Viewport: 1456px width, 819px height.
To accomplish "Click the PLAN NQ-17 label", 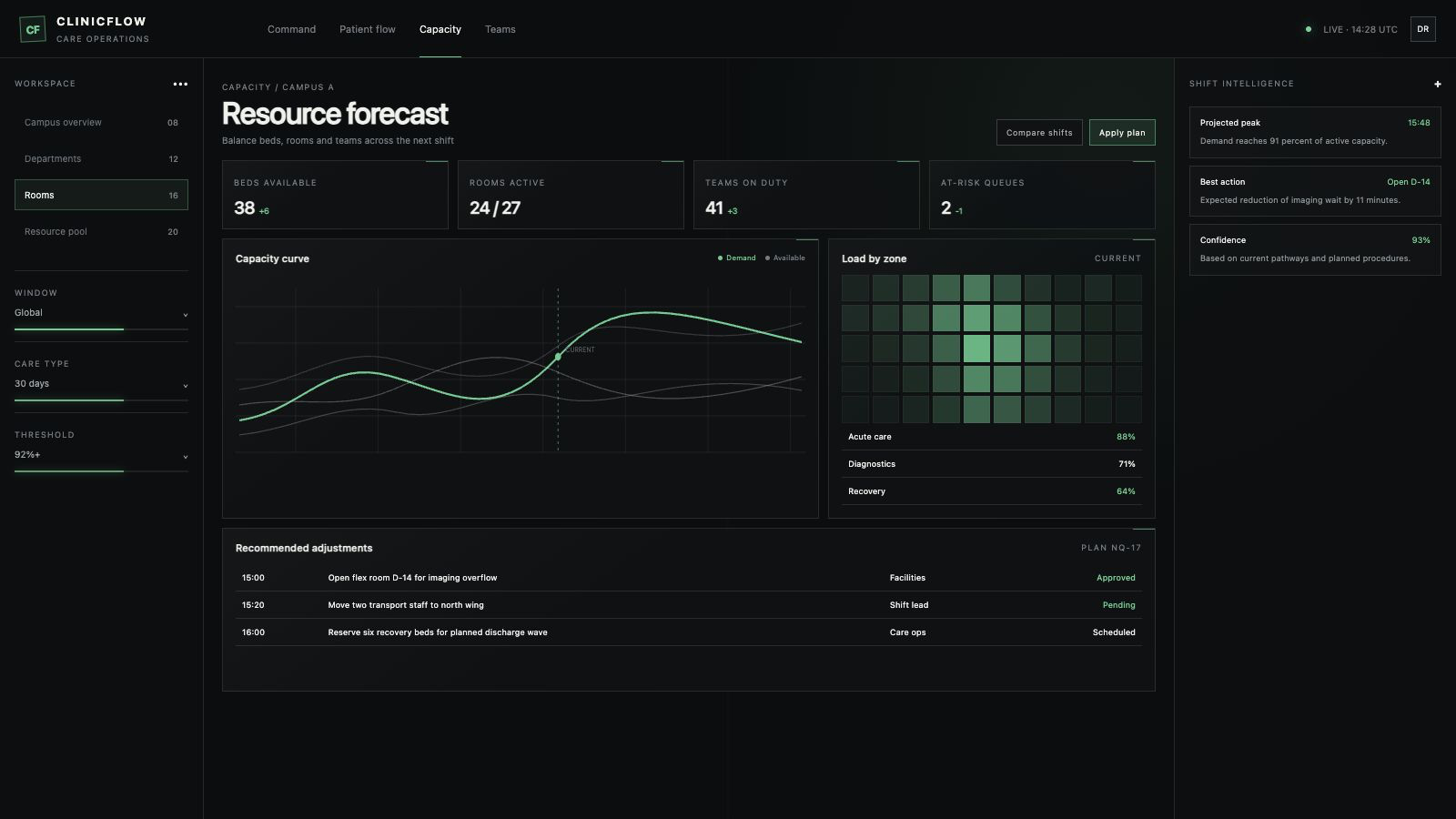I will pos(1111,548).
